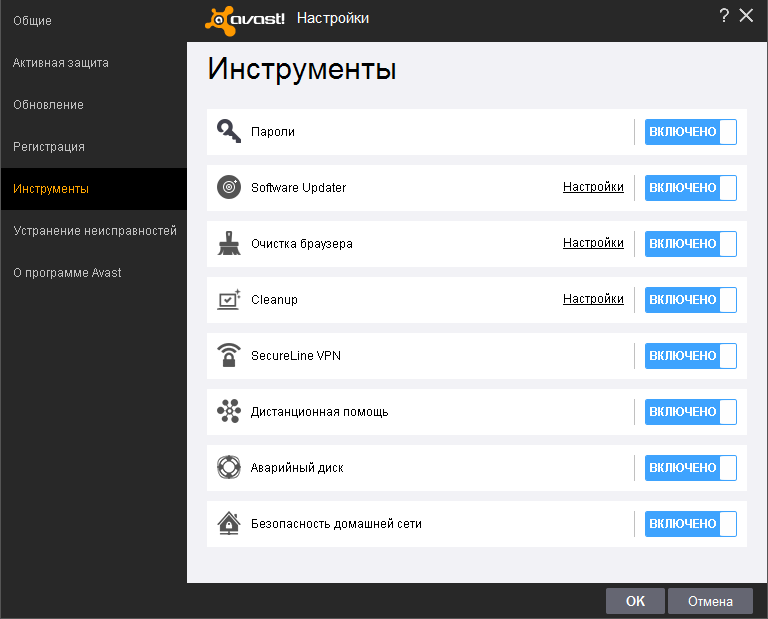Open the Общие settings section
Screen dimensions: 768x619
33,21
